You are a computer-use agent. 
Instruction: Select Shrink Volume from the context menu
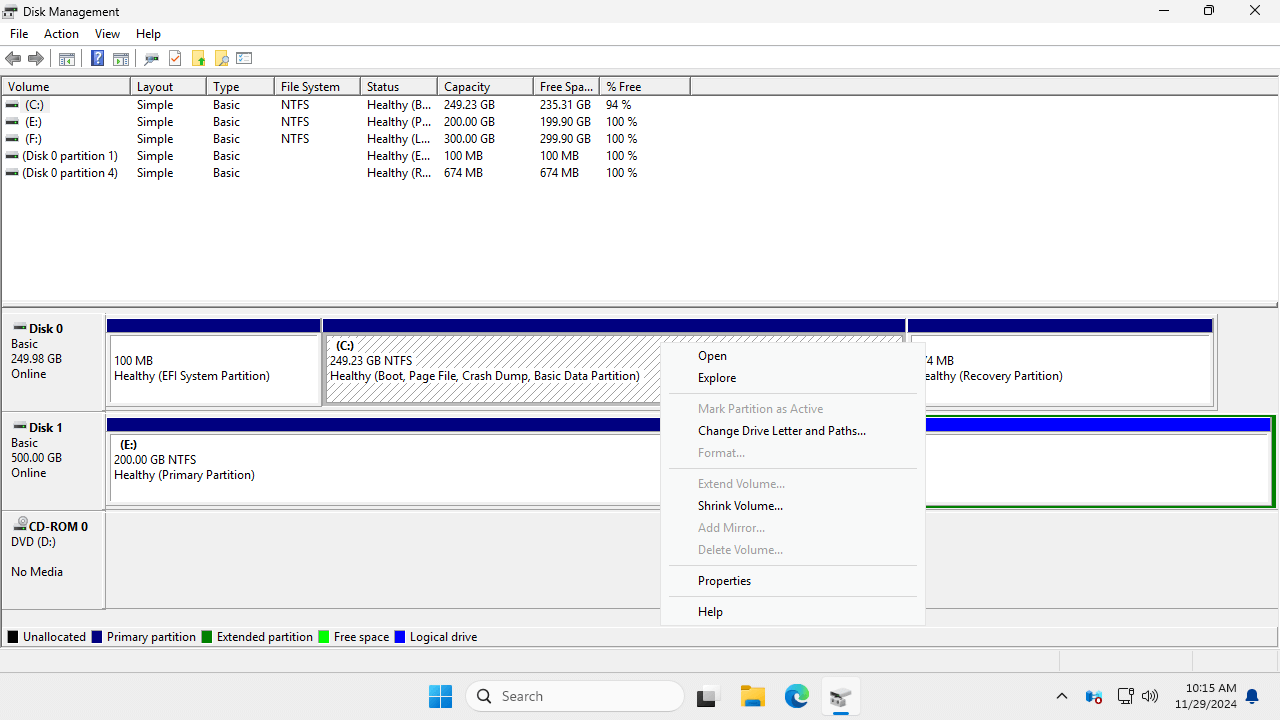click(x=740, y=506)
